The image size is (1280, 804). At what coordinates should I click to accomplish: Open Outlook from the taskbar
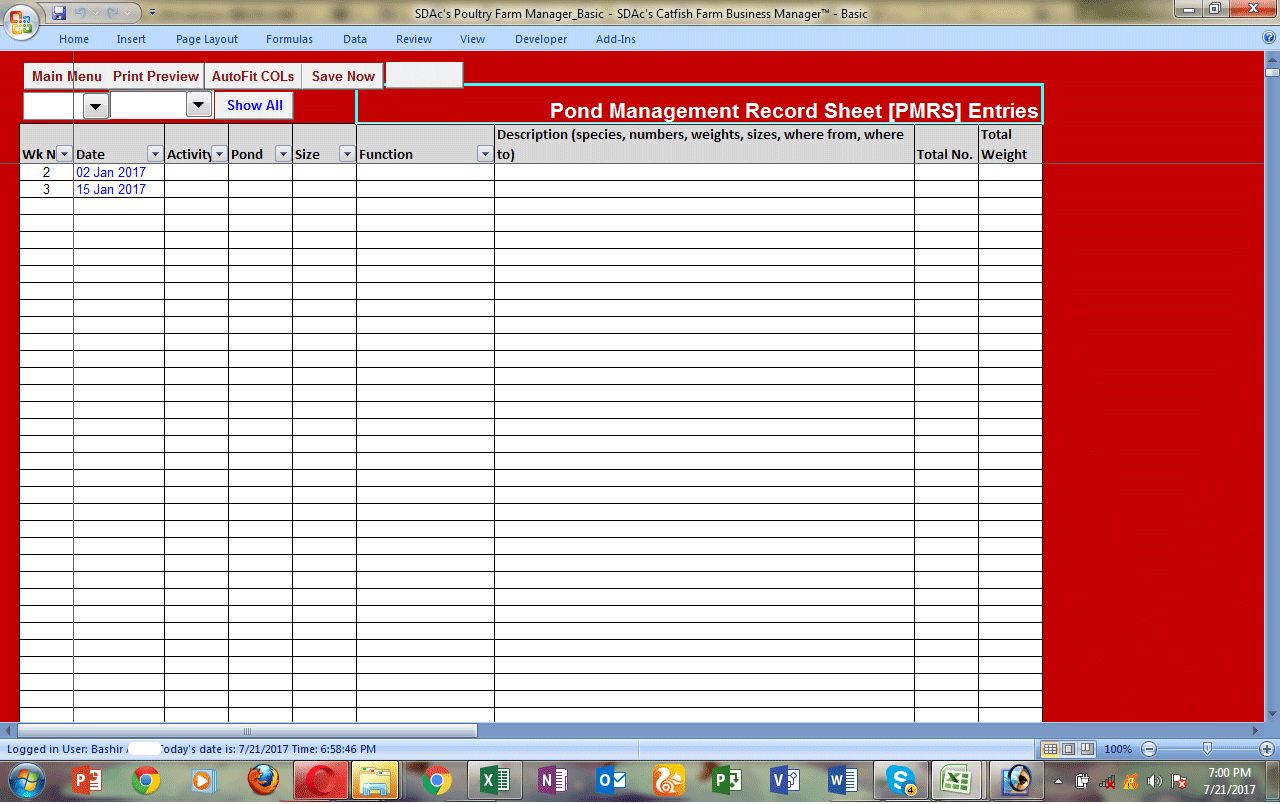(611, 780)
